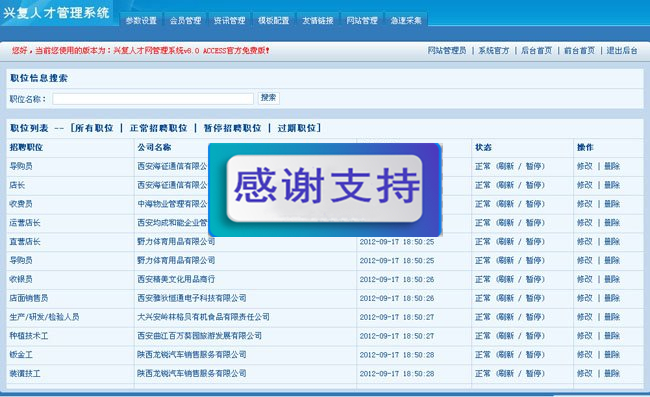The width and height of the screenshot is (650, 397).
Task: Refresh the 装潢技工 position
Action: pos(507,374)
